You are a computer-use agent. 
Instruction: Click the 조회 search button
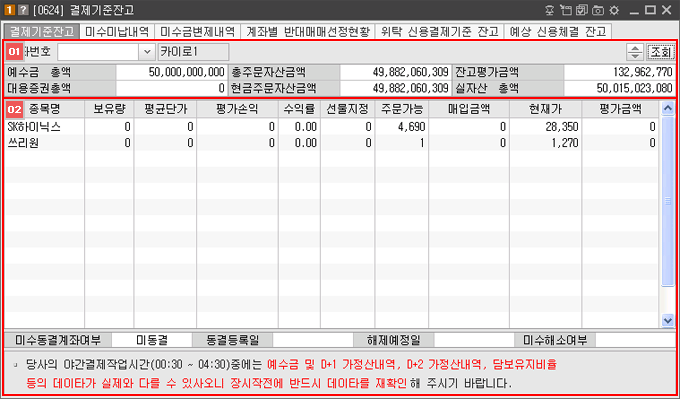point(660,52)
